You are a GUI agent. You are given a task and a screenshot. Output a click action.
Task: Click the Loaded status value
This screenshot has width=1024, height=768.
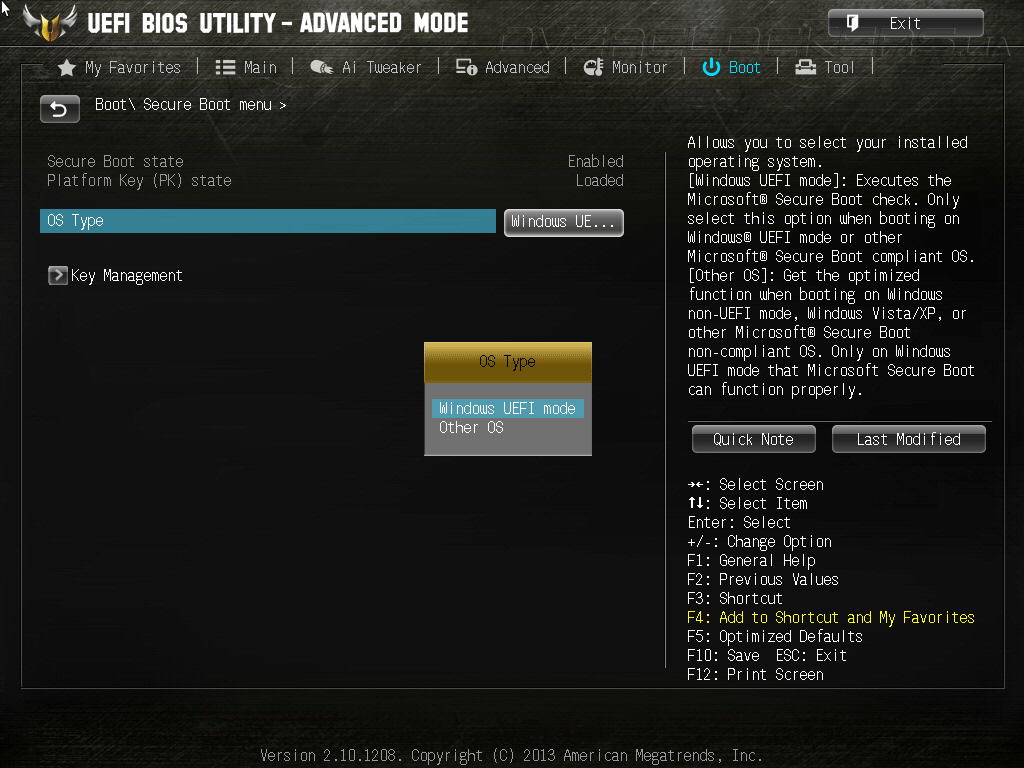click(x=600, y=180)
